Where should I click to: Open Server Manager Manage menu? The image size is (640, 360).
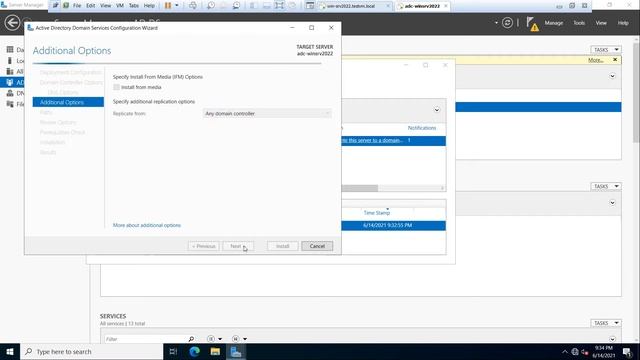click(553, 23)
